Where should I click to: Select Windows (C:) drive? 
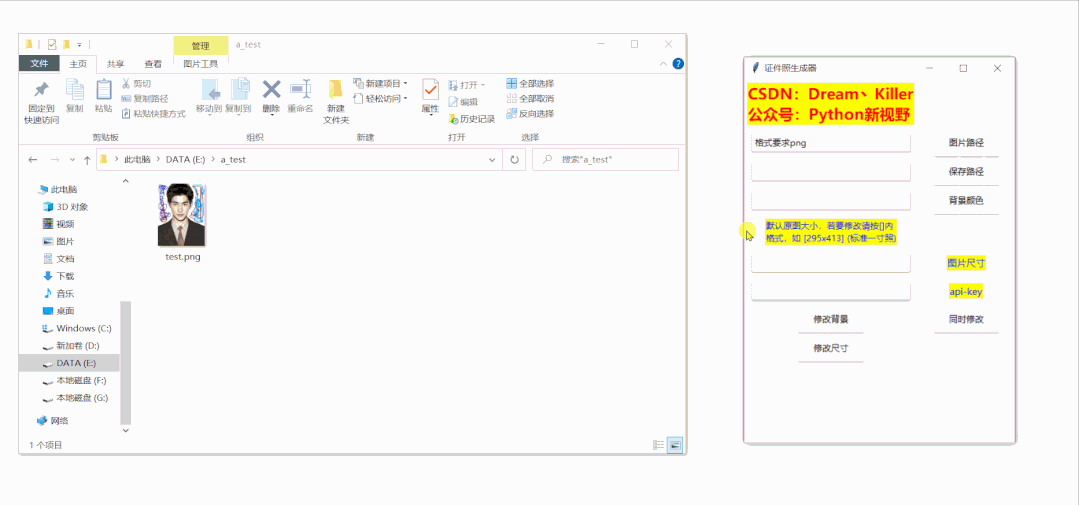(83, 328)
